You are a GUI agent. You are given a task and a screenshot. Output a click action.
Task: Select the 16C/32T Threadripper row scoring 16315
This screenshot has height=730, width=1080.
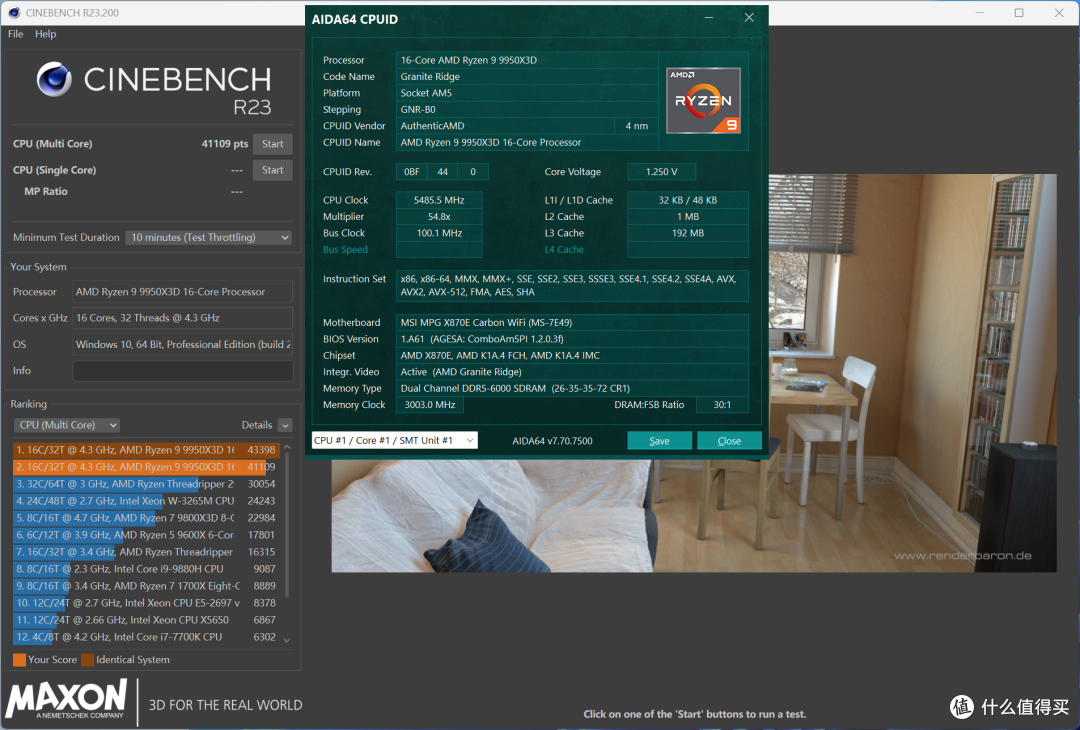[146, 552]
